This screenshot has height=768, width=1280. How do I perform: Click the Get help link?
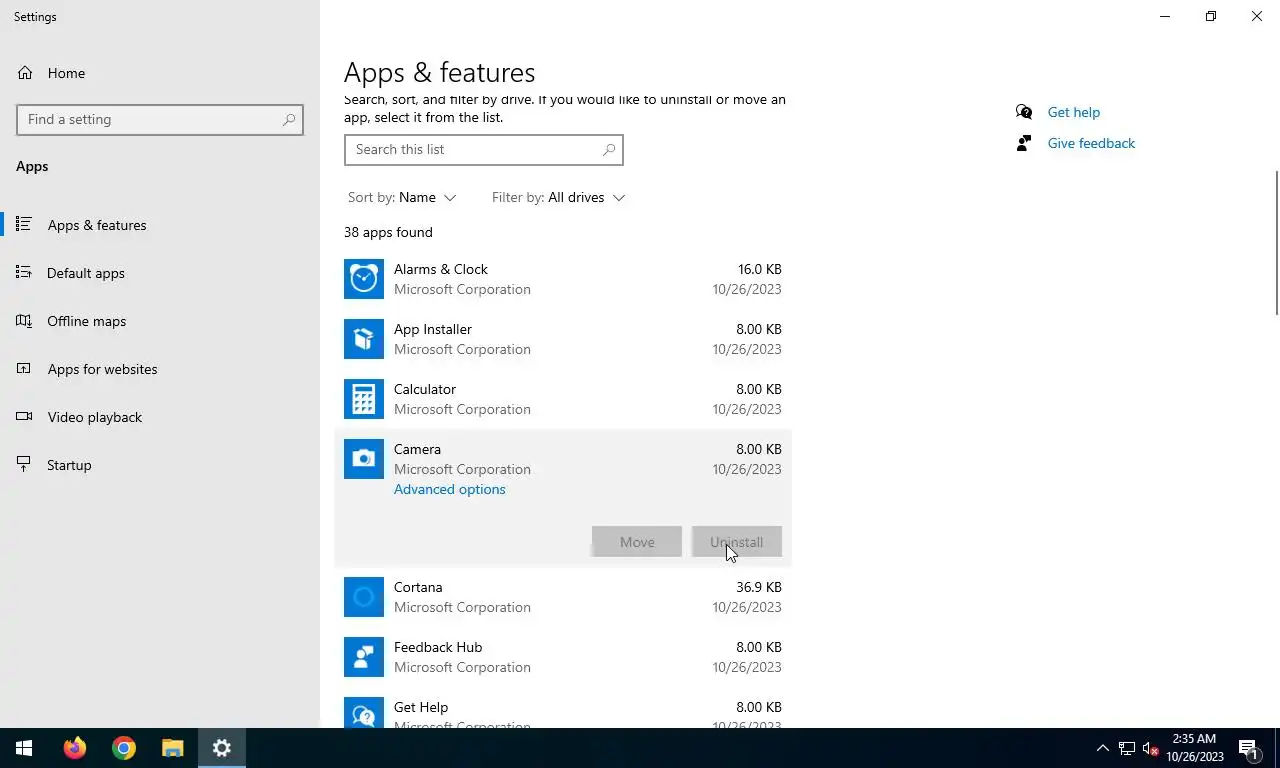[x=1073, y=112]
